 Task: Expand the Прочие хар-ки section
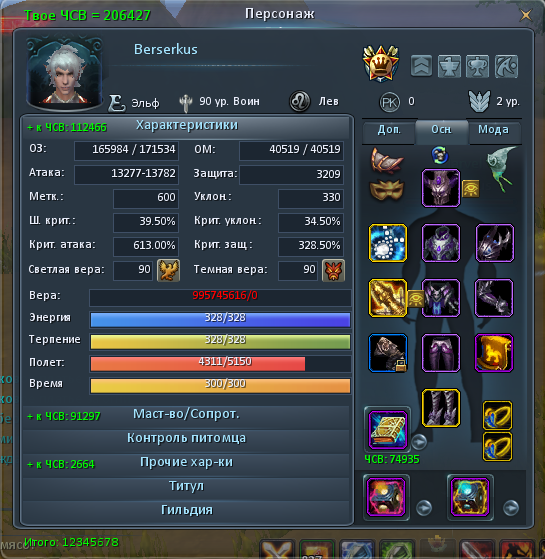pyautogui.click(x=186, y=462)
